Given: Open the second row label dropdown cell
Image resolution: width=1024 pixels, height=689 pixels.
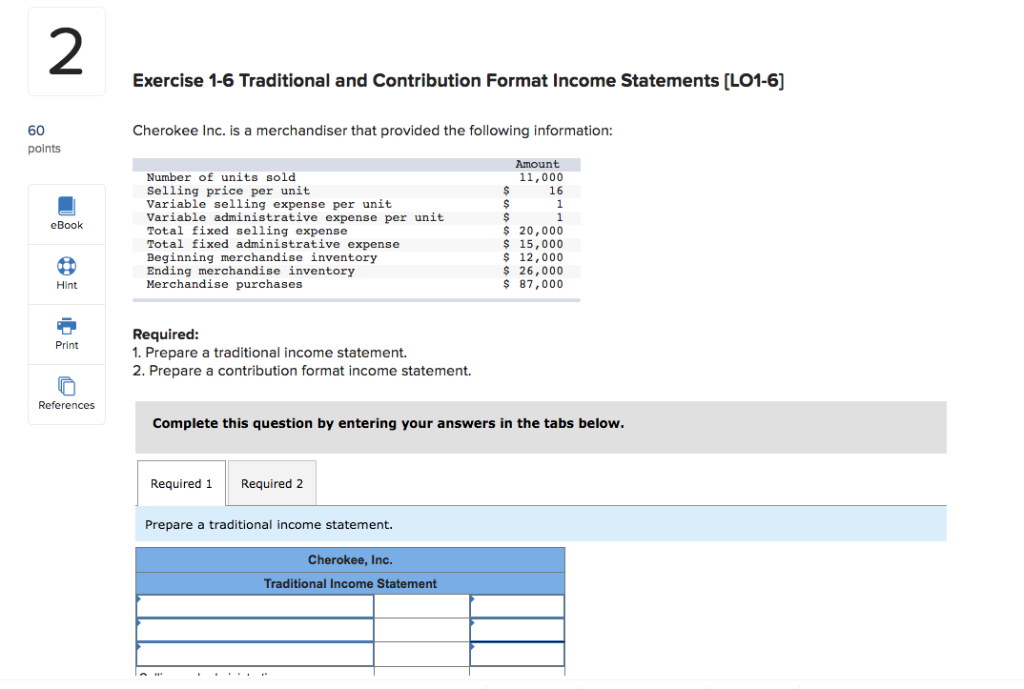Looking at the screenshot, I should click(255, 630).
